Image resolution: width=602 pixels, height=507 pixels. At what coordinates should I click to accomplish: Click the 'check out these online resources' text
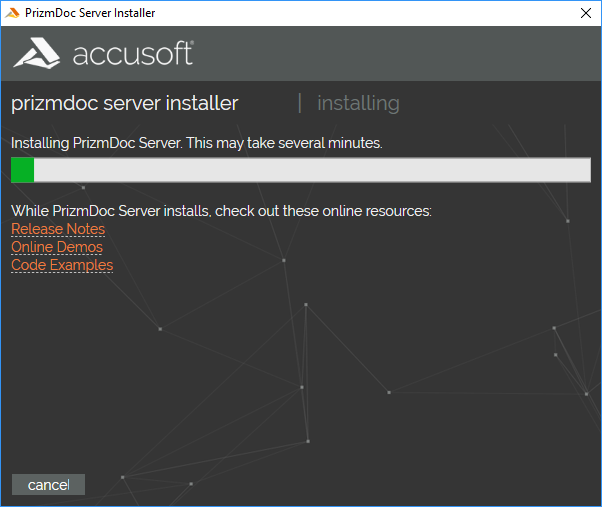coord(323,211)
